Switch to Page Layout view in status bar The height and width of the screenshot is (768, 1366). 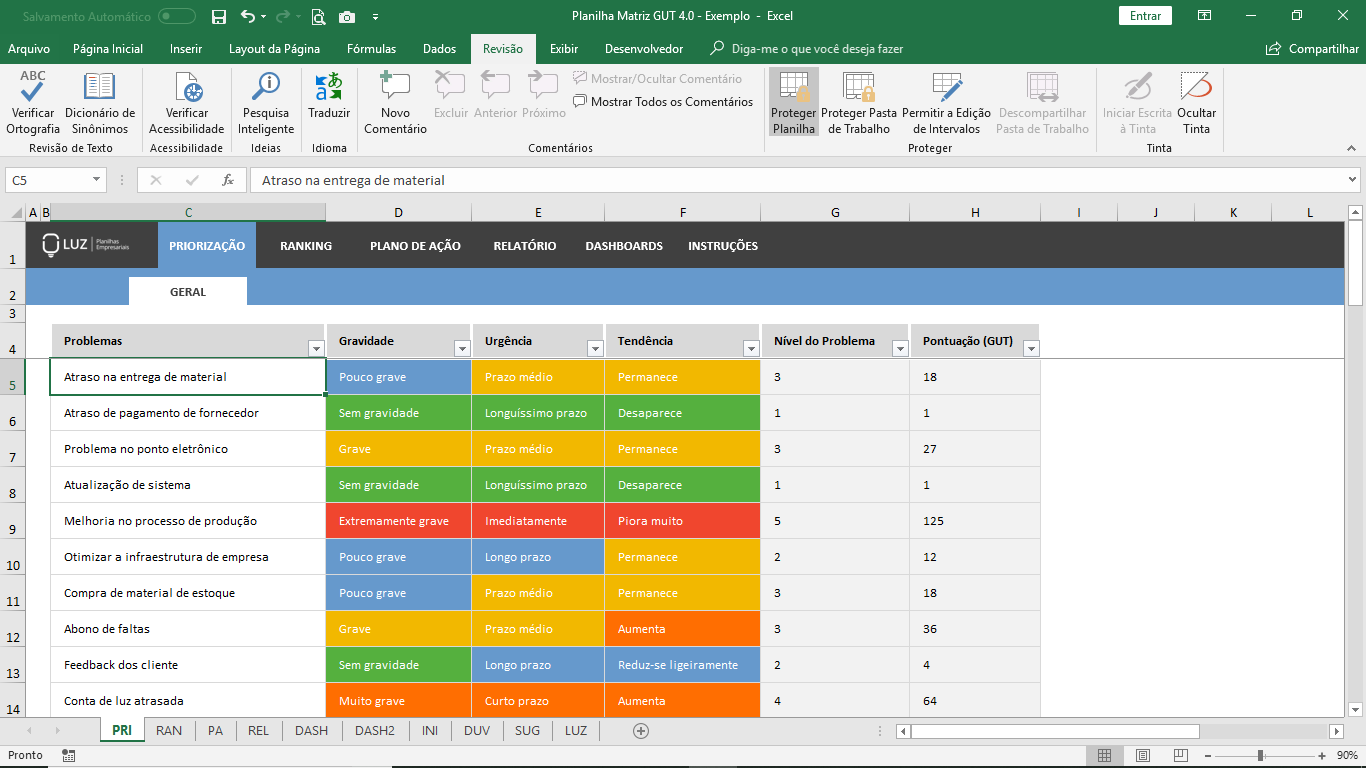click(1142, 755)
